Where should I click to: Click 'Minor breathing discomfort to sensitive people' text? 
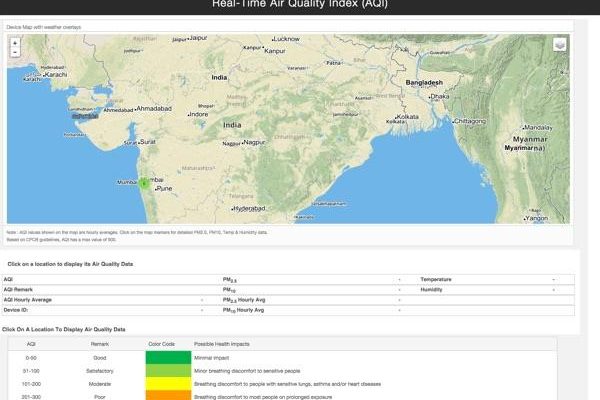click(x=247, y=371)
